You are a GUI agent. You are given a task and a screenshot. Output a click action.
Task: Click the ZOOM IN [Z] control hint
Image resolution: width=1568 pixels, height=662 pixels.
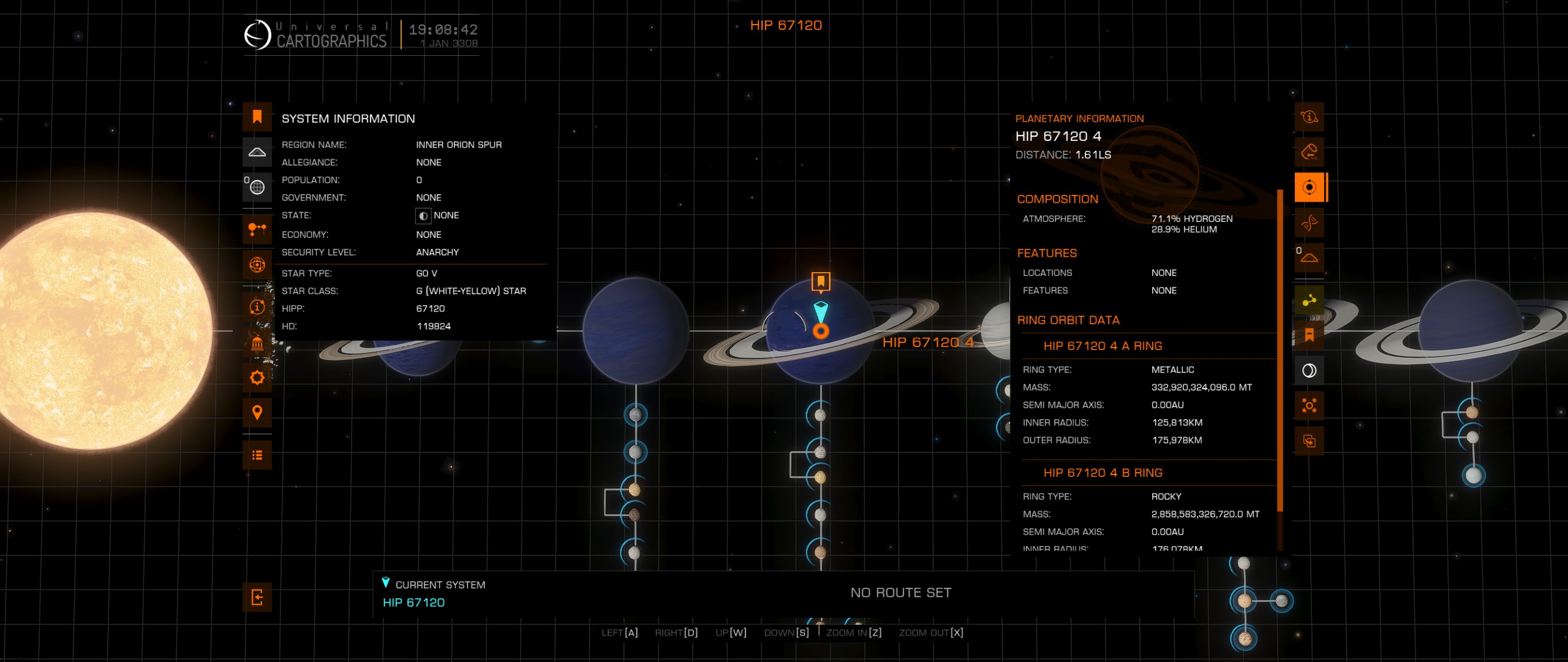tap(854, 633)
